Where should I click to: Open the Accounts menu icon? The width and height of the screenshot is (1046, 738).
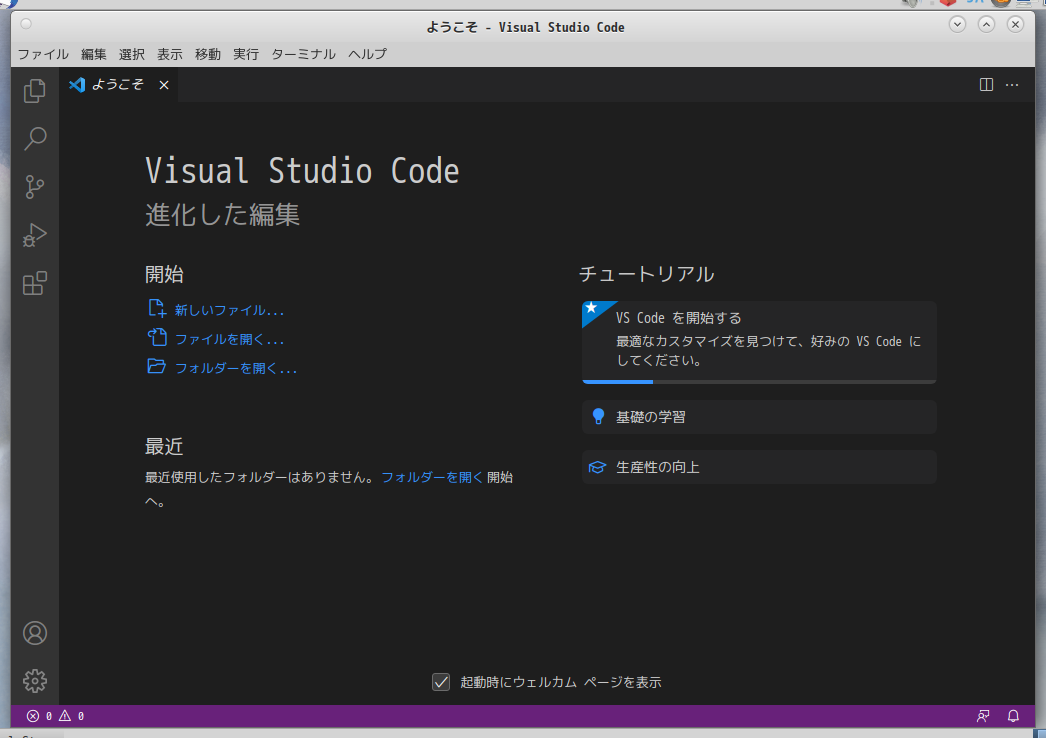[x=35, y=633]
